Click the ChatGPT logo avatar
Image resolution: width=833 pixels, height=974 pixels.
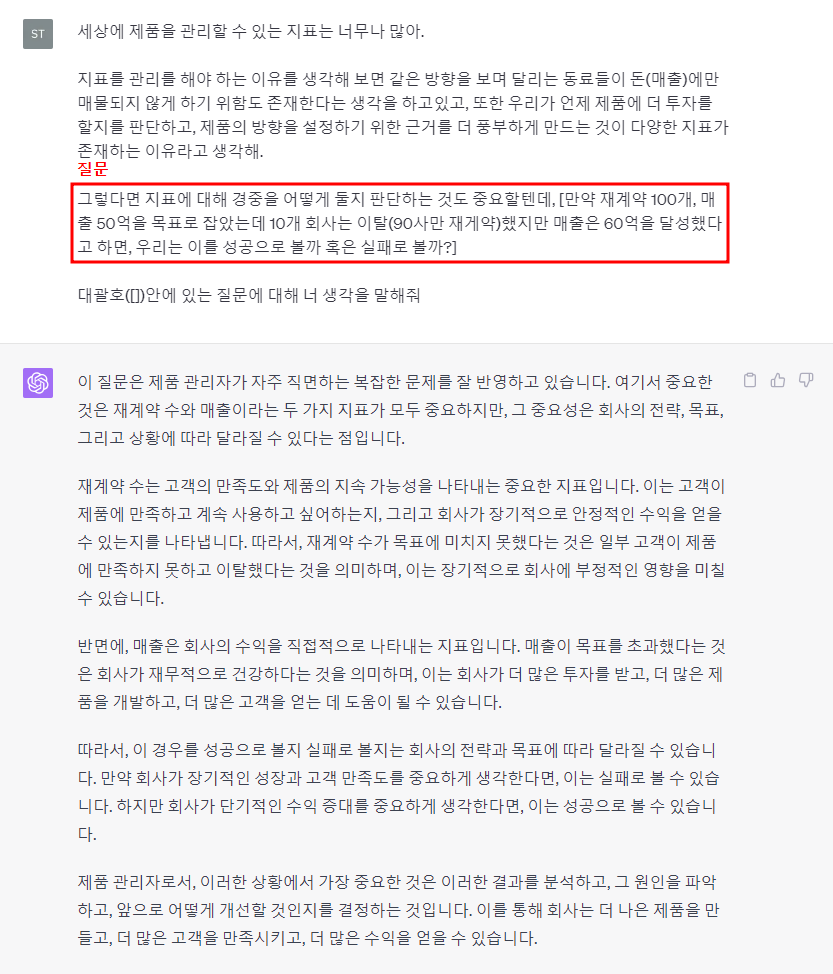pyautogui.click(x=38, y=383)
